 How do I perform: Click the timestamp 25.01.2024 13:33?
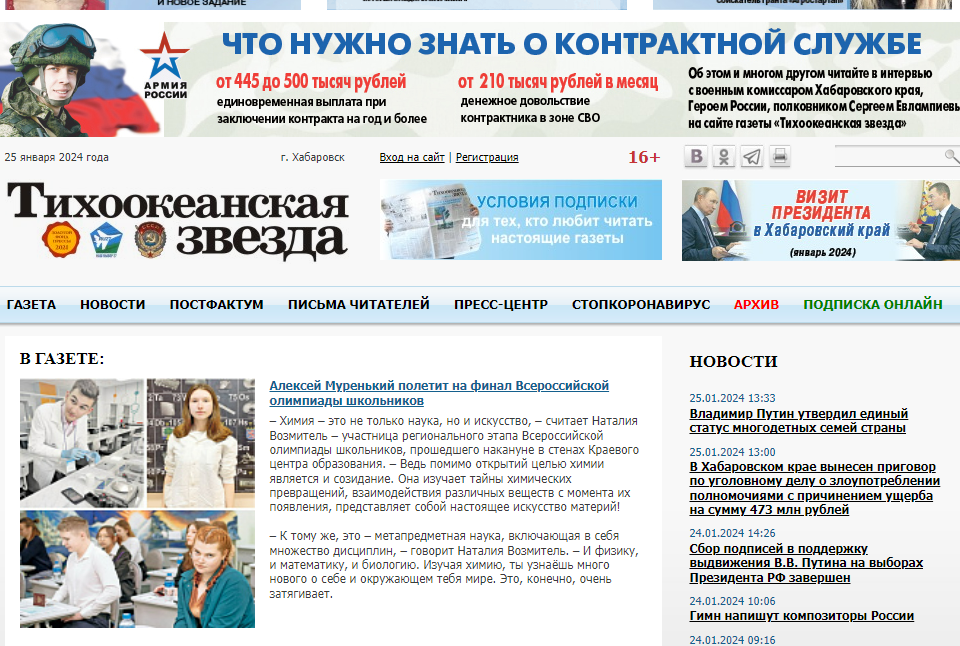tap(732, 398)
